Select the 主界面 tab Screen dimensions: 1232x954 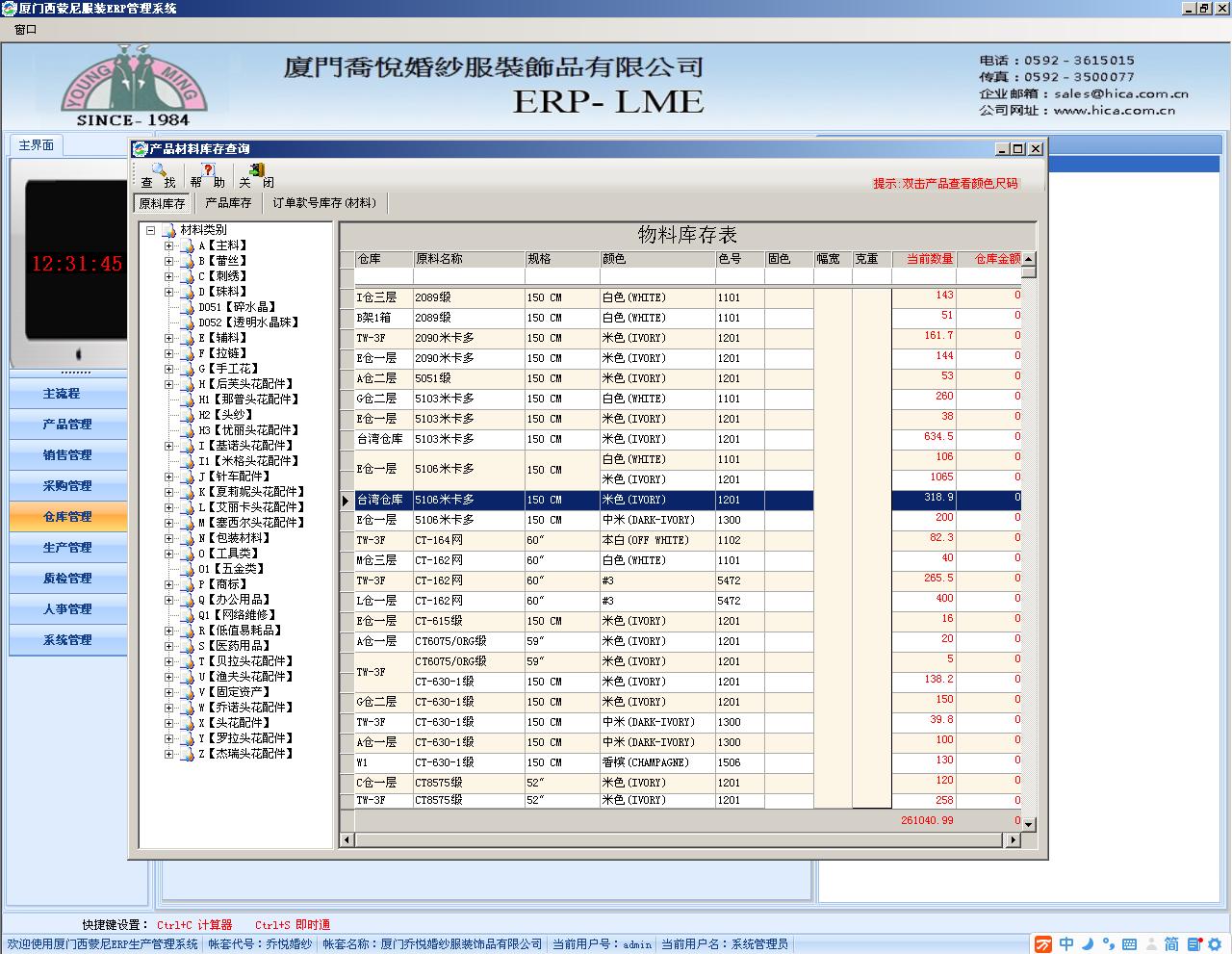pos(37,145)
